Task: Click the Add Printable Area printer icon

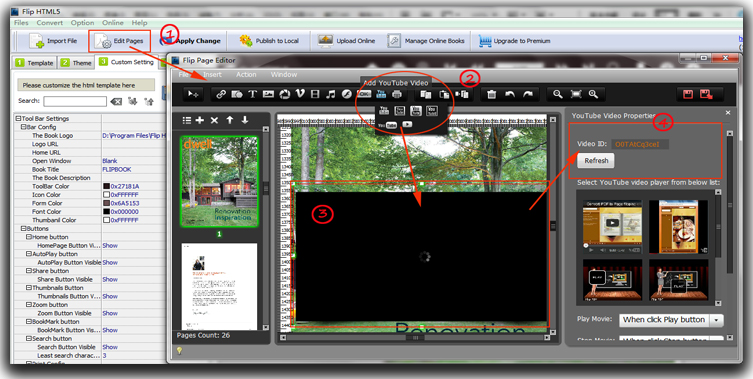Action: 397,95
